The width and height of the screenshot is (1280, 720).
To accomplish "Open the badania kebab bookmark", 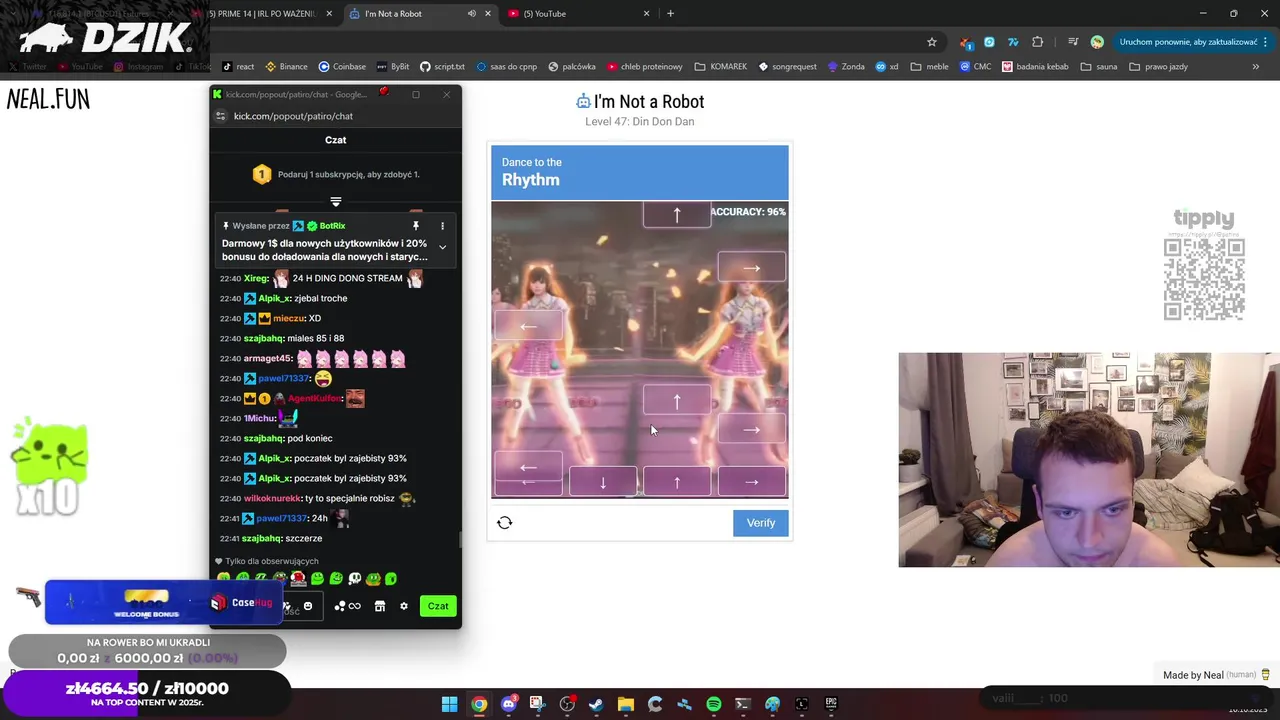I will [1035, 67].
